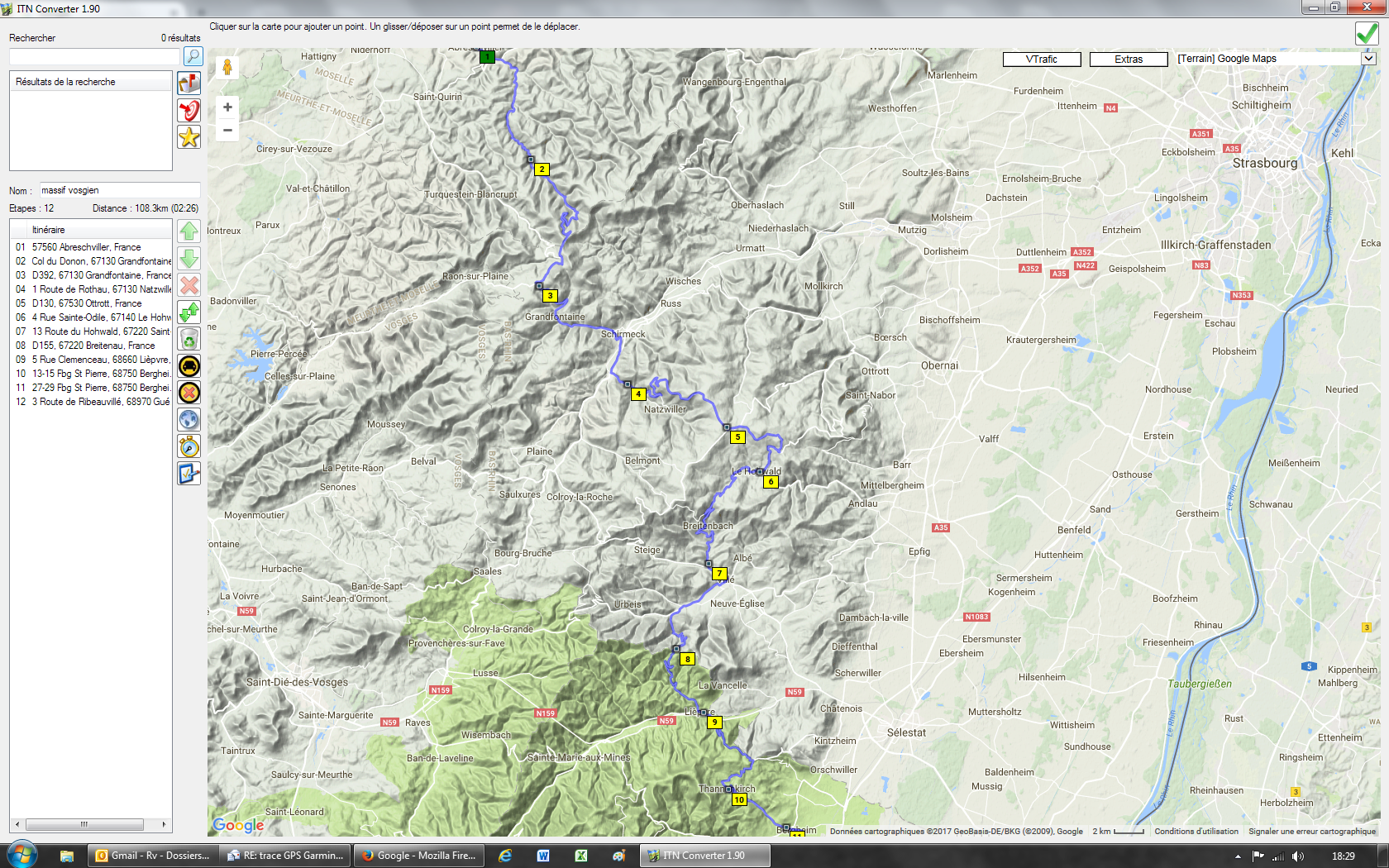Toggle the VTrafic traffic overlay

[1041, 60]
